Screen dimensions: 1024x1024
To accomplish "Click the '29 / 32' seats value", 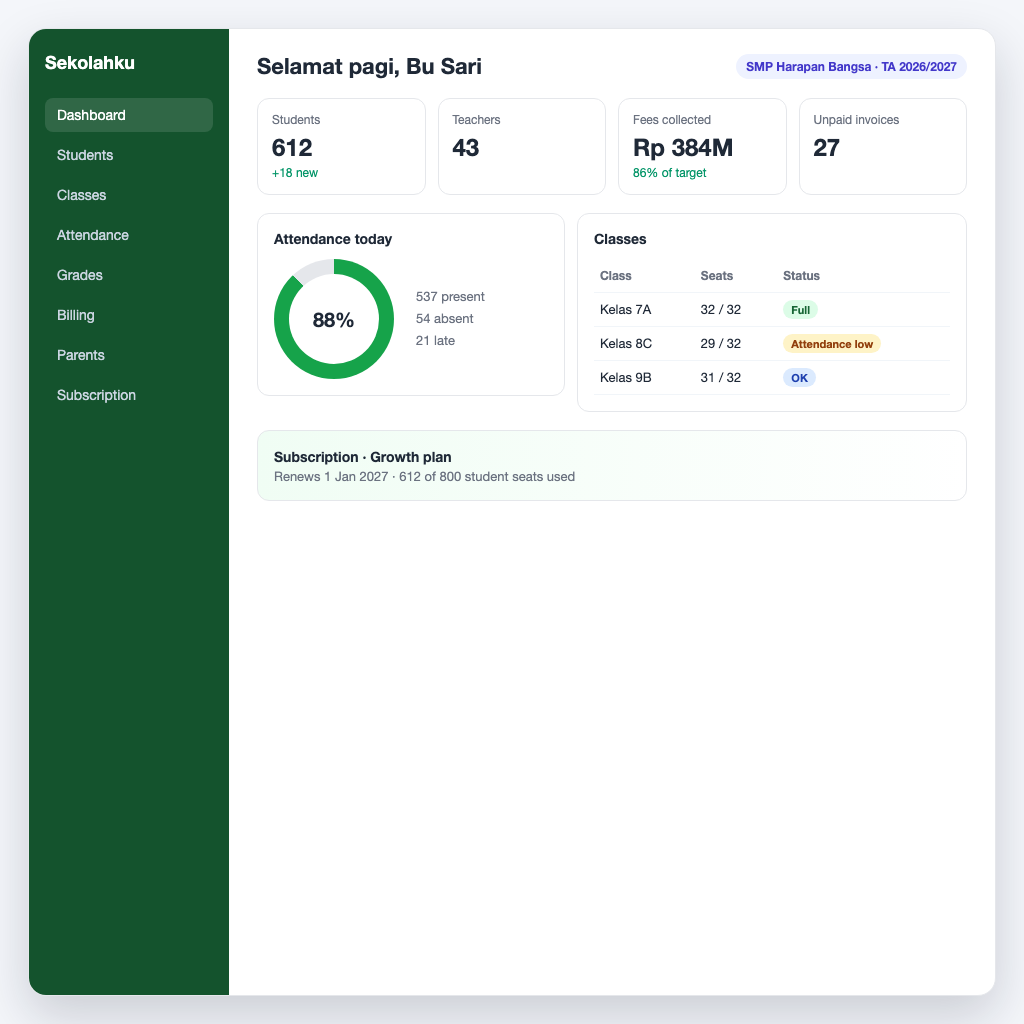I will pyautogui.click(x=720, y=344).
